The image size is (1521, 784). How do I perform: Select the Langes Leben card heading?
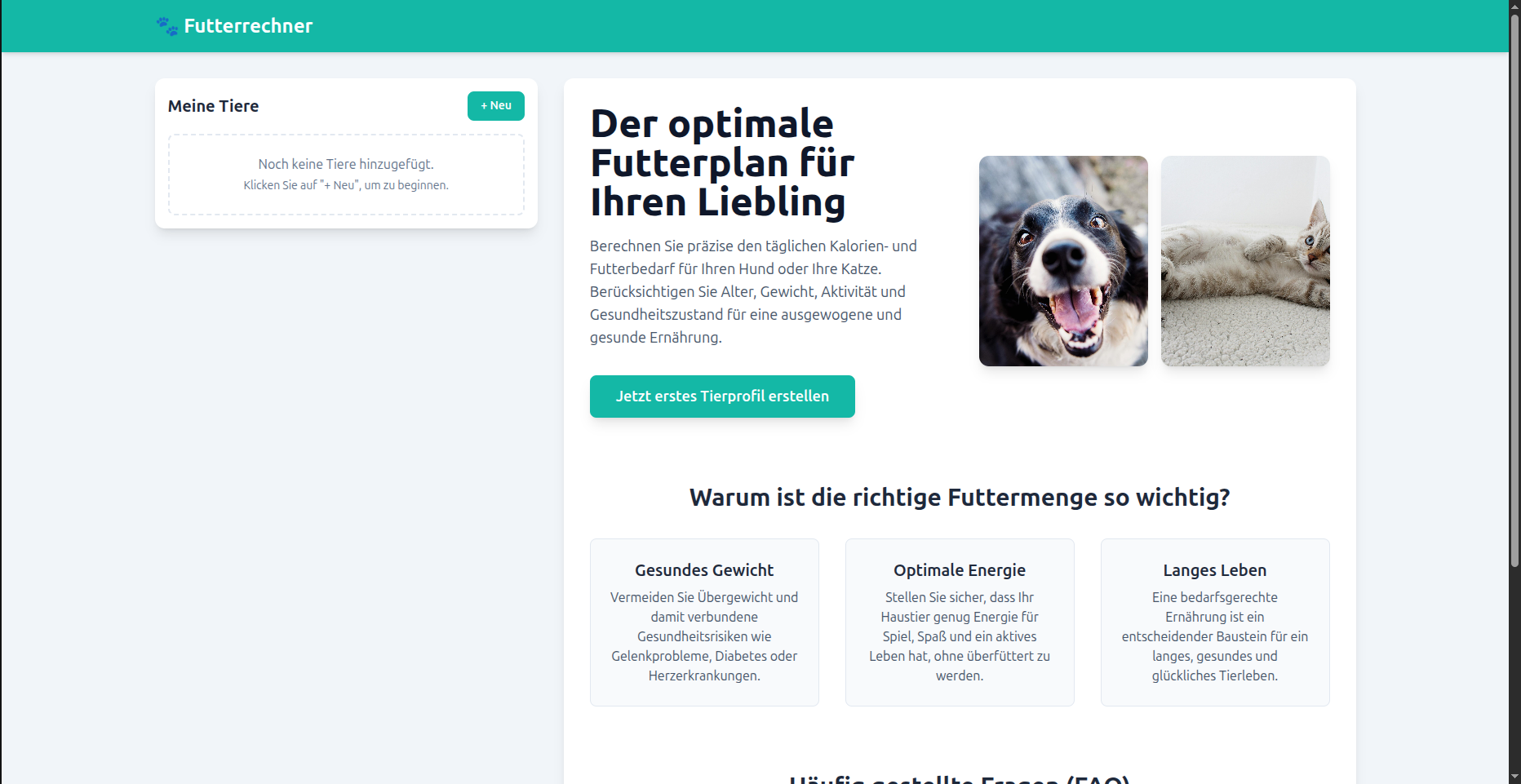point(1214,570)
